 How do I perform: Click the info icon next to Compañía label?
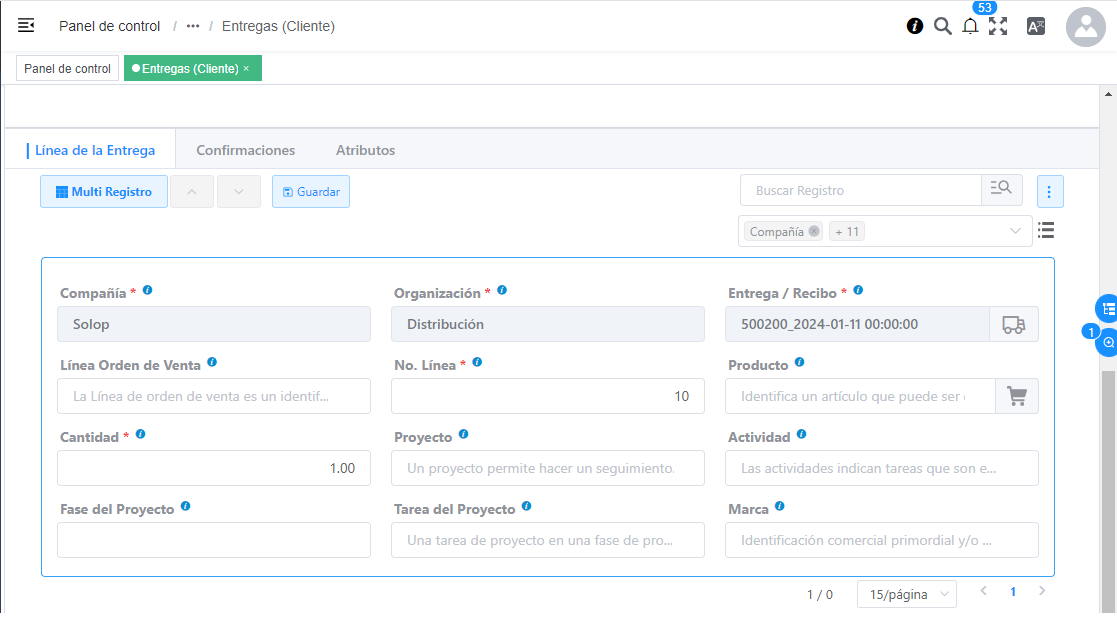[148, 291]
